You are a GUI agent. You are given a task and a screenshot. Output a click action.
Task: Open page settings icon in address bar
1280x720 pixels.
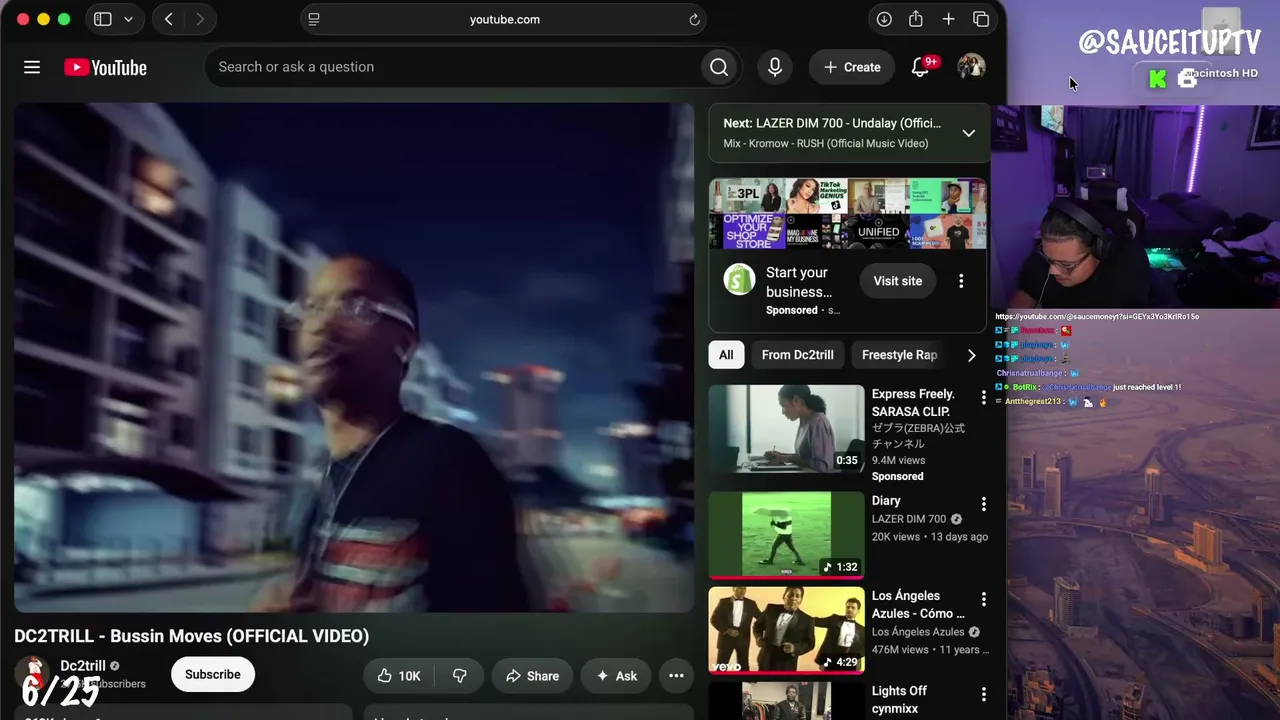[x=314, y=19]
